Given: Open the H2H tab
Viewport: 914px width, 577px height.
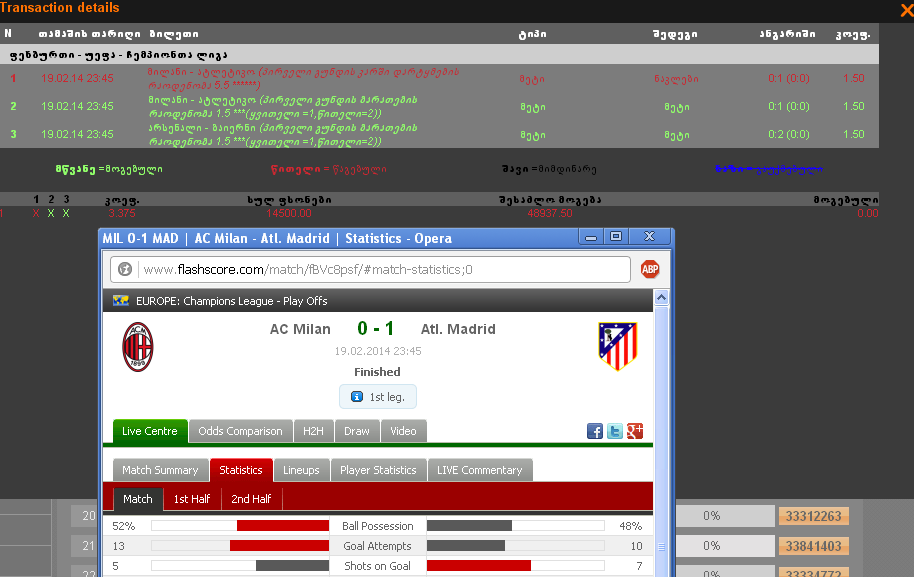Looking at the screenshot, I should pyautogui.click(x=313, y=431).
